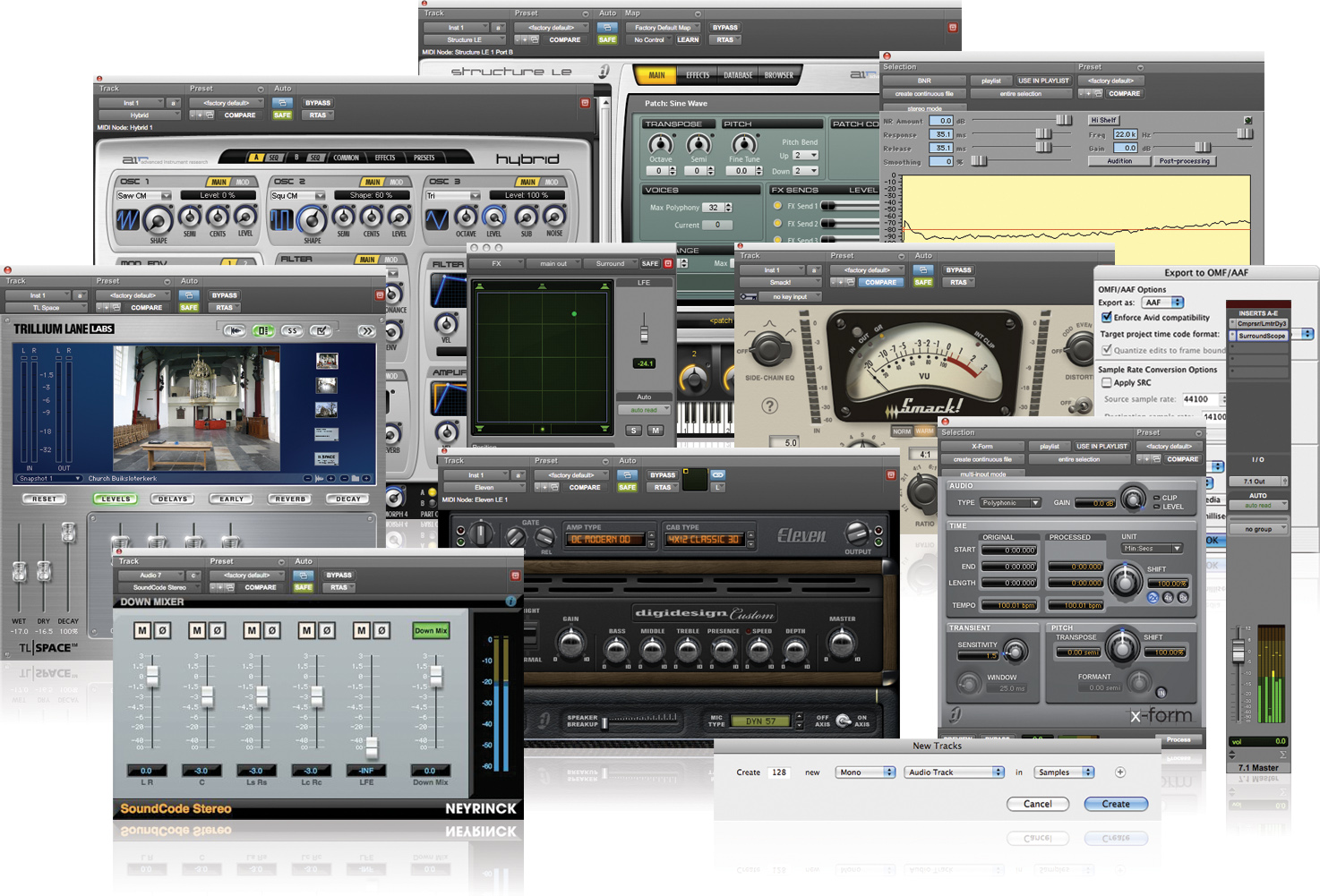This screenshot has height=896, width=1320.
Task: Toggle the M button in surround panner
Action: [656, 431]
